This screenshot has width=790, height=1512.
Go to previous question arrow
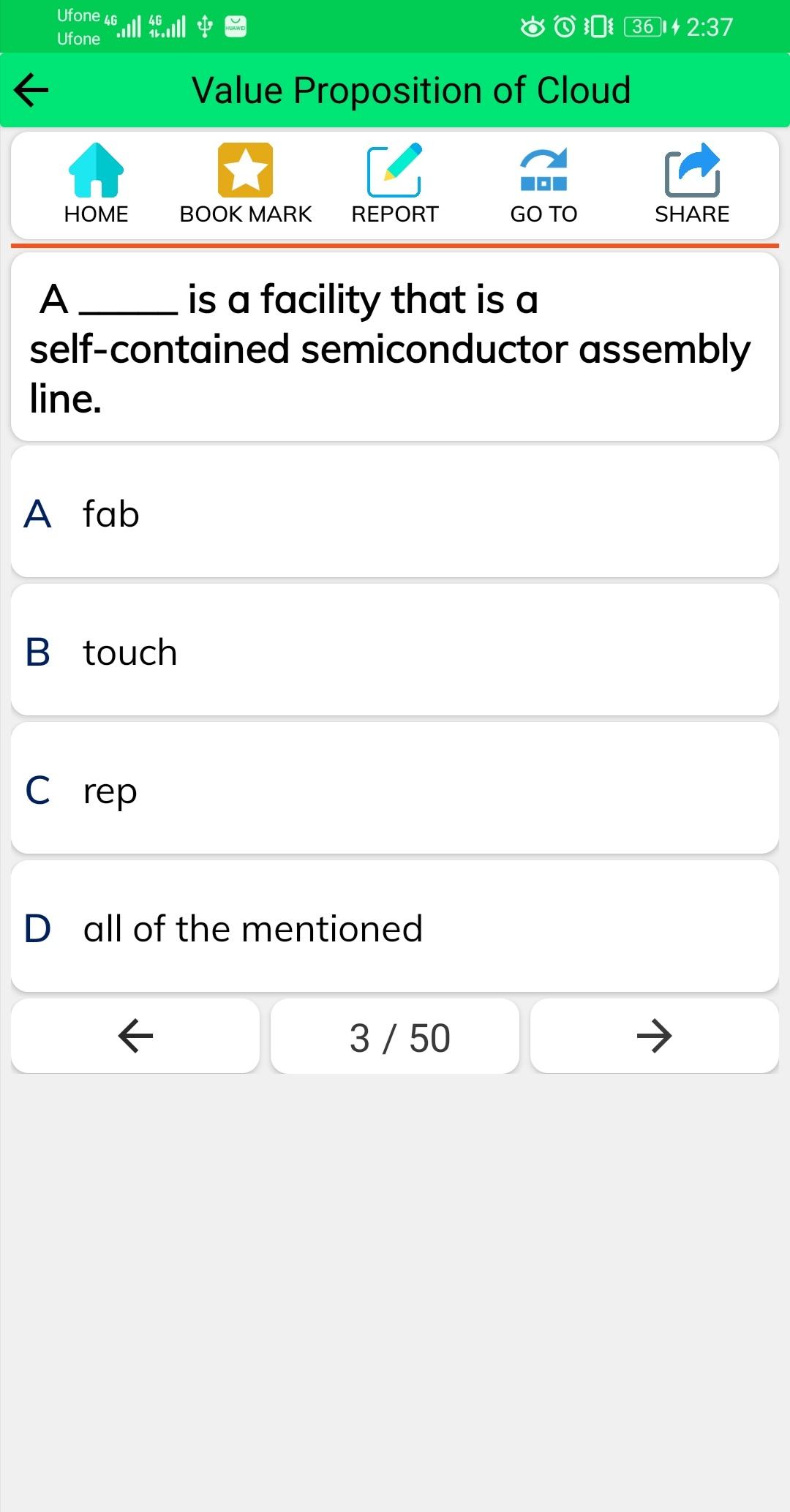(135, 1036)
